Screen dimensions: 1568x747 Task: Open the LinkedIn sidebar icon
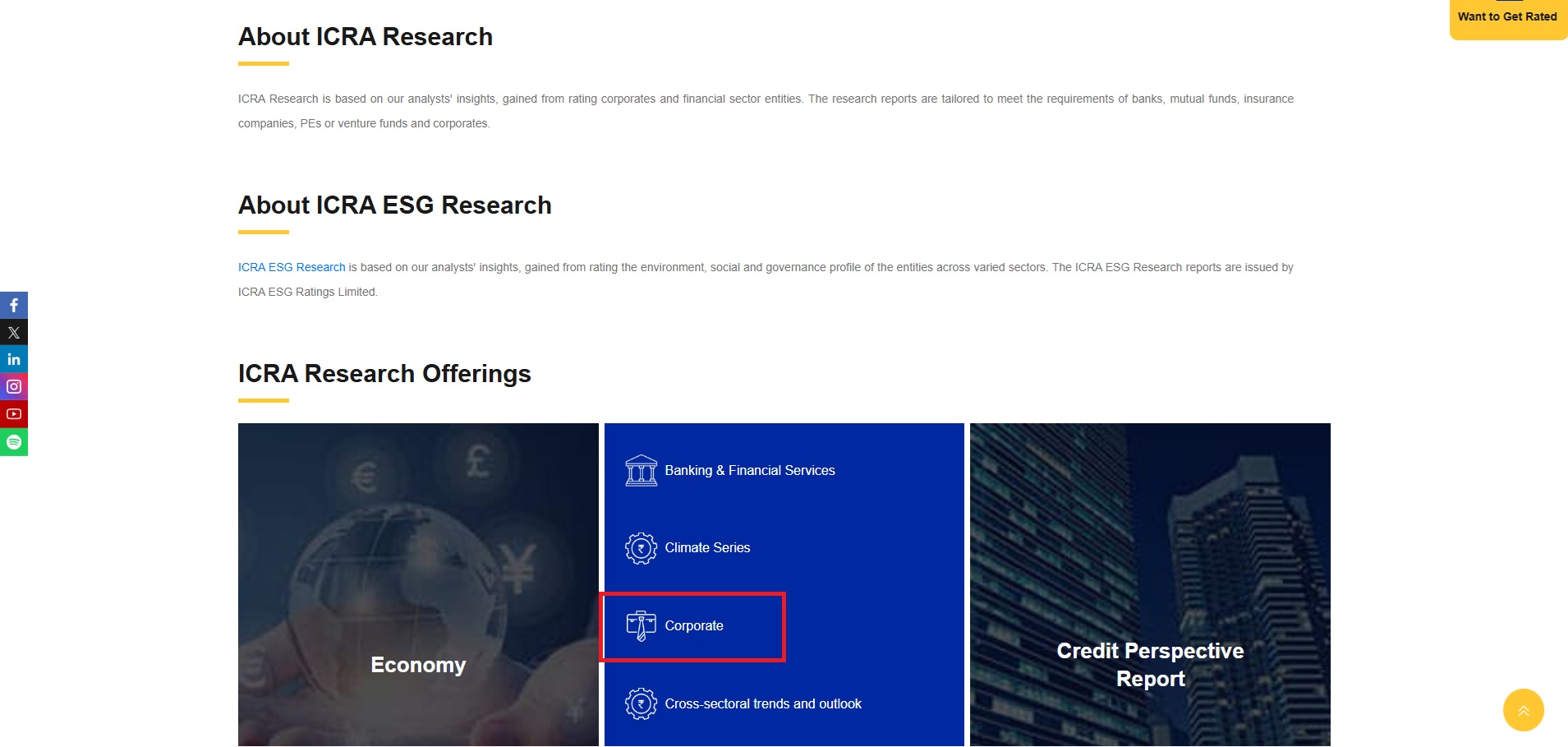coord(14,359)
